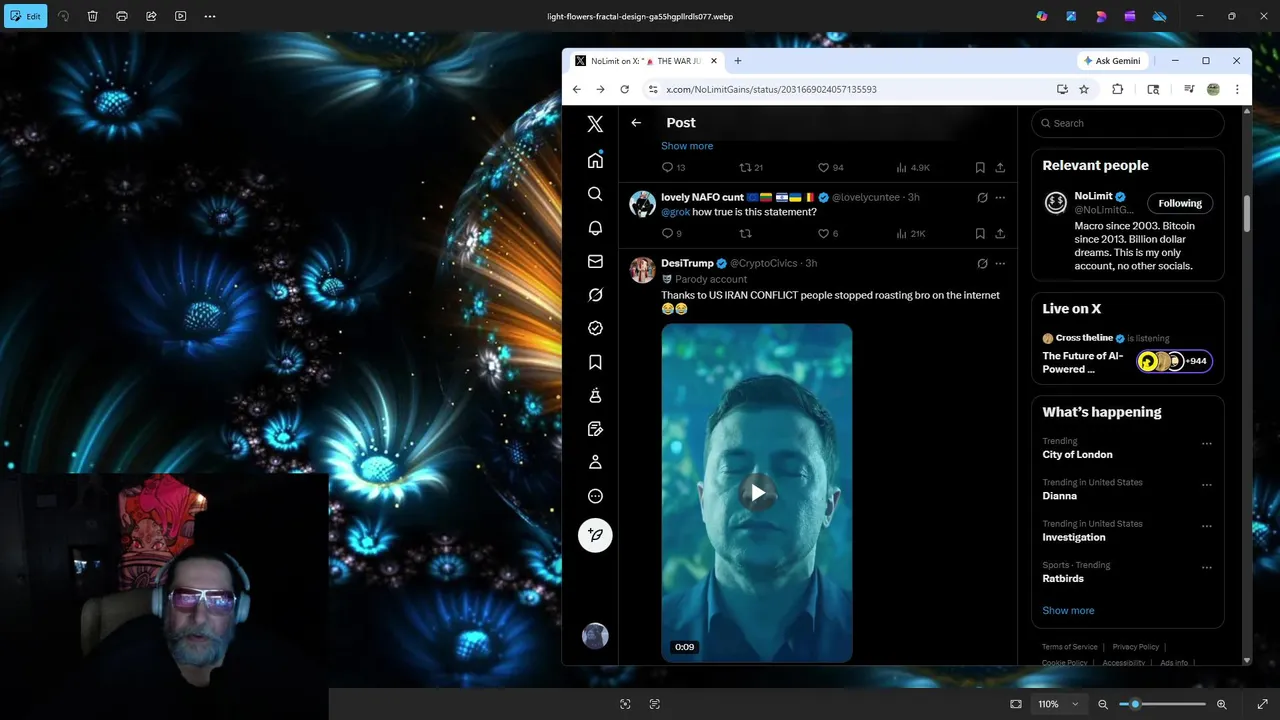The width and height of the screenshot is (1280, 720).
Task: Open X Explore search in sidebar
Action: tap(595, 194)
